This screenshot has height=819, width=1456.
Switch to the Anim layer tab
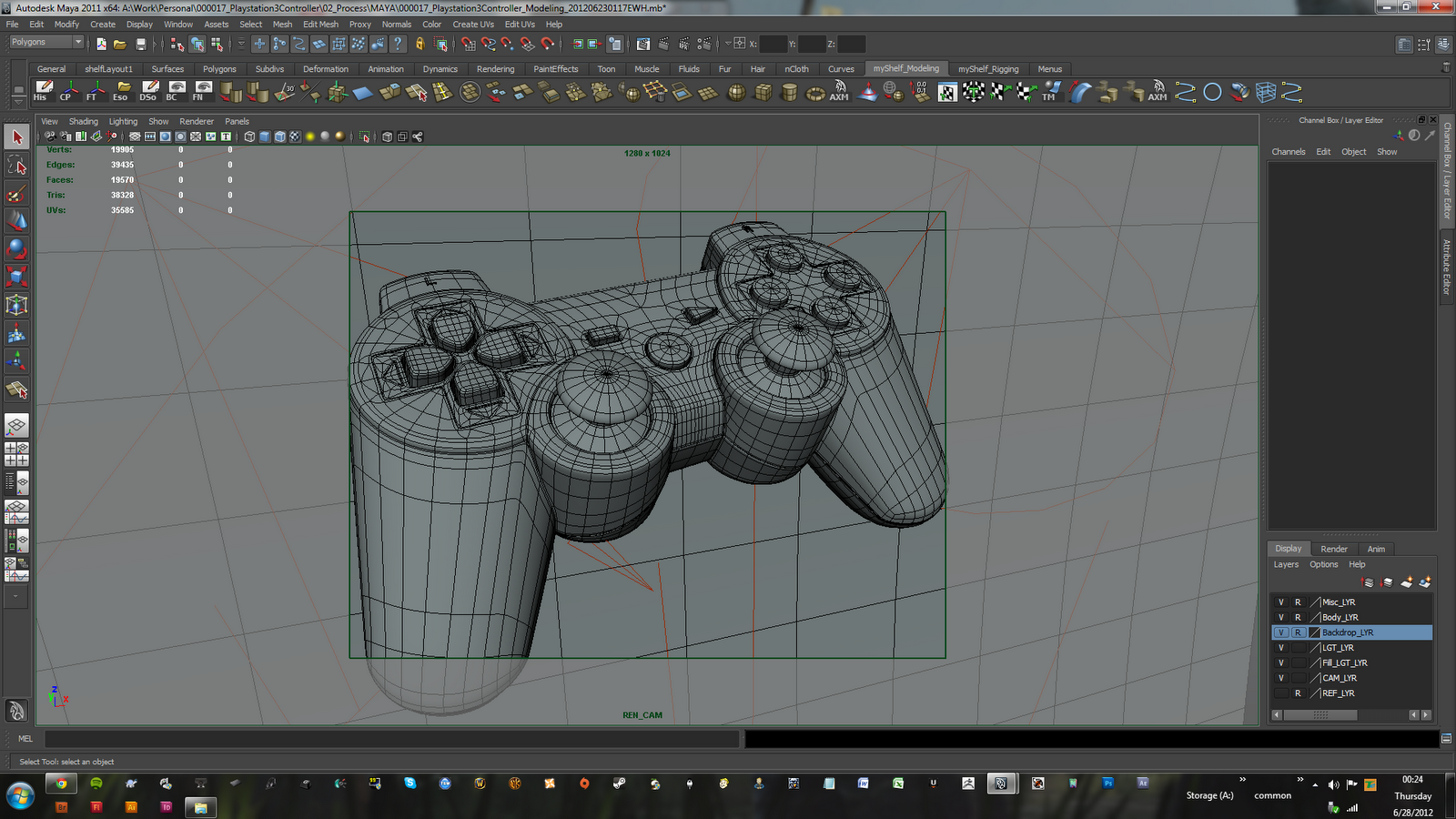tap(1376, 549)
